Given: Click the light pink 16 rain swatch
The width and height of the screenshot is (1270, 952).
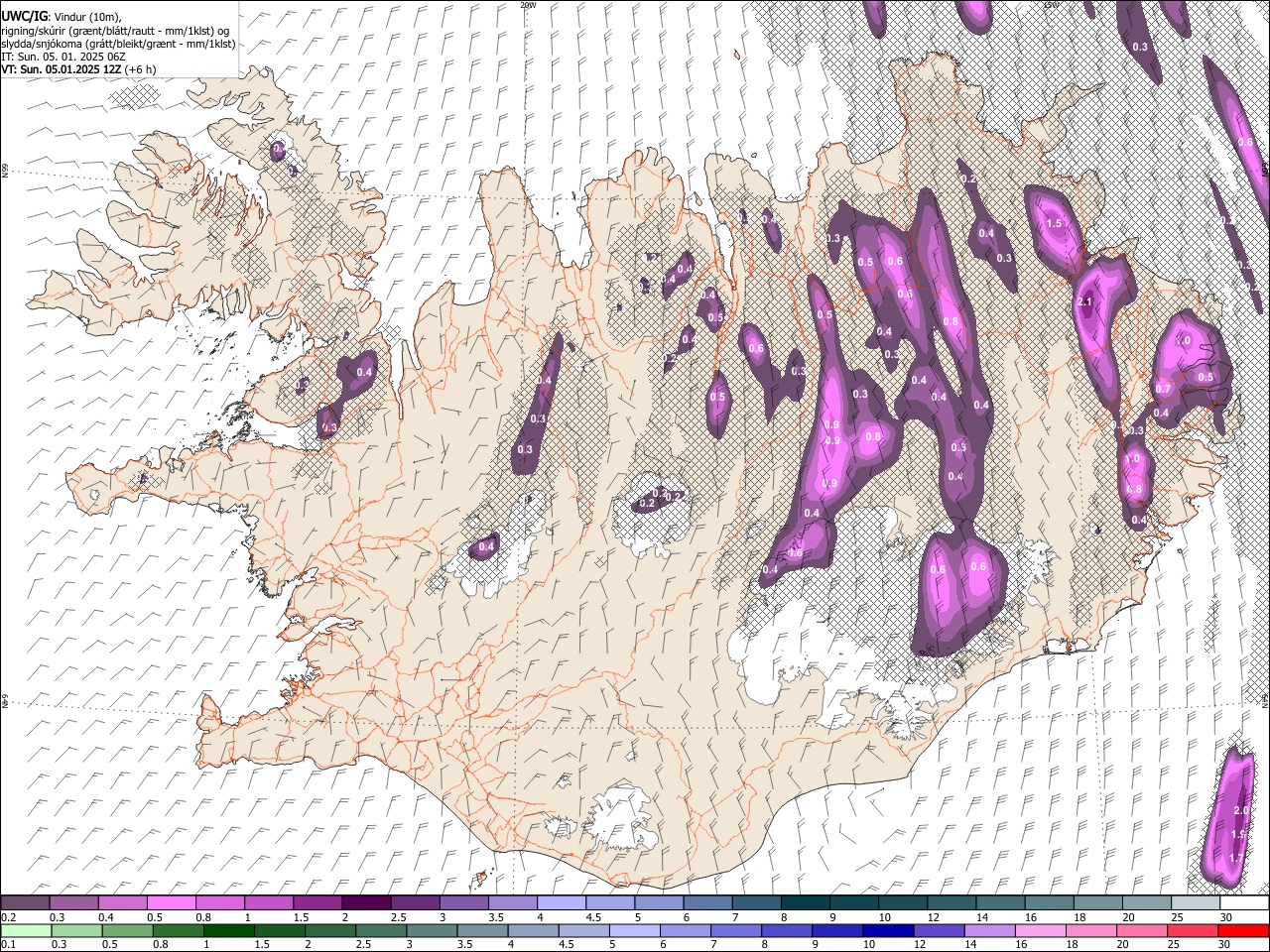Looking at the screenshot, I should (x=1040, y=930).
